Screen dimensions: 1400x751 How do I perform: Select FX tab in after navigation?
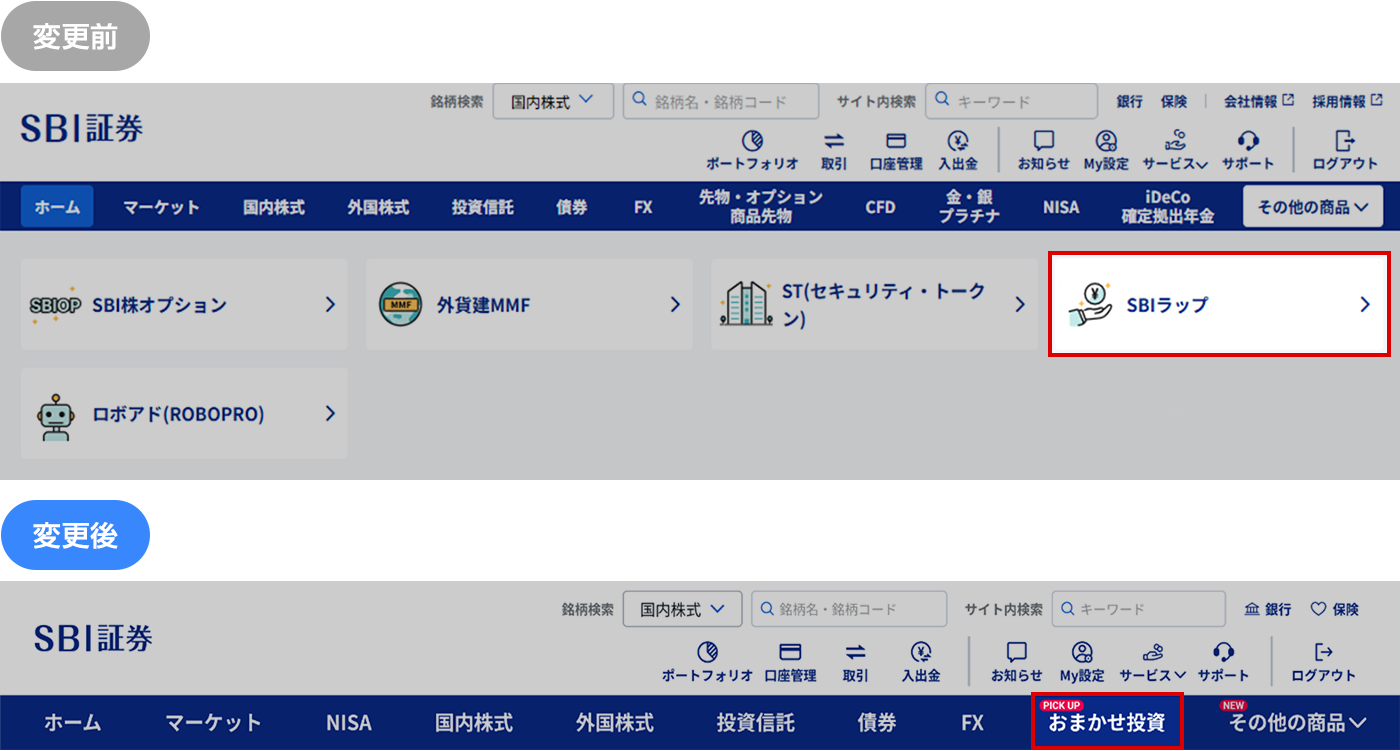972,723
